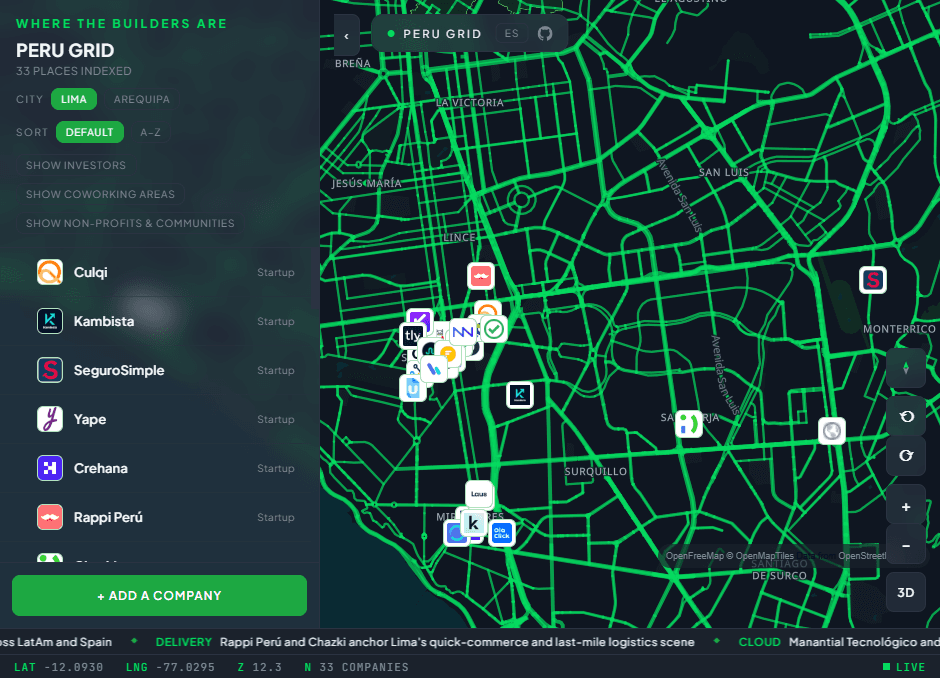Screen dimensions: 940x678
Task: Click the '33 PLACES INDEXED' text
Action: point(74,71)
